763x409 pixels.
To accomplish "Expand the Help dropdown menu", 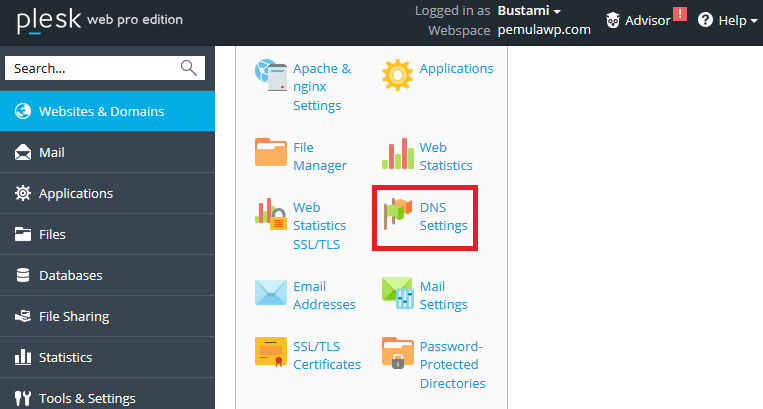I will [x=738, y=20].
